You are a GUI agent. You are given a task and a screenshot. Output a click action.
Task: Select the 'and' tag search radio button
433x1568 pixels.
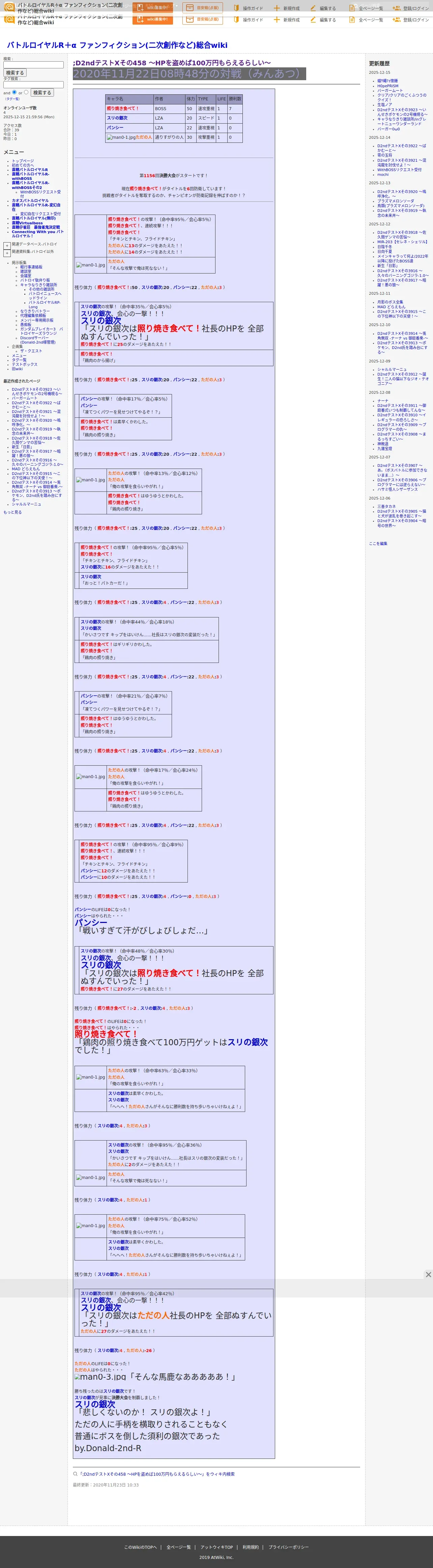(14, 93)
